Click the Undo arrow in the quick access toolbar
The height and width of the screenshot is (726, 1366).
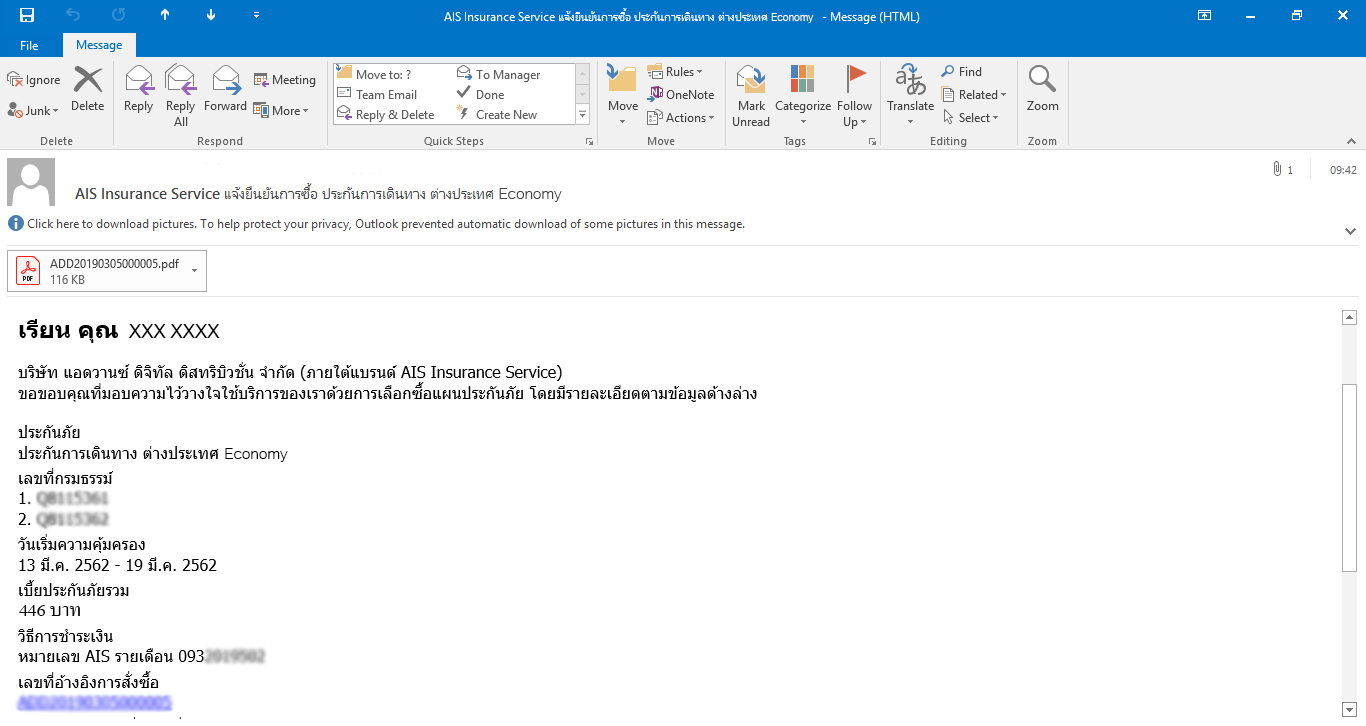tap(72, 15)
